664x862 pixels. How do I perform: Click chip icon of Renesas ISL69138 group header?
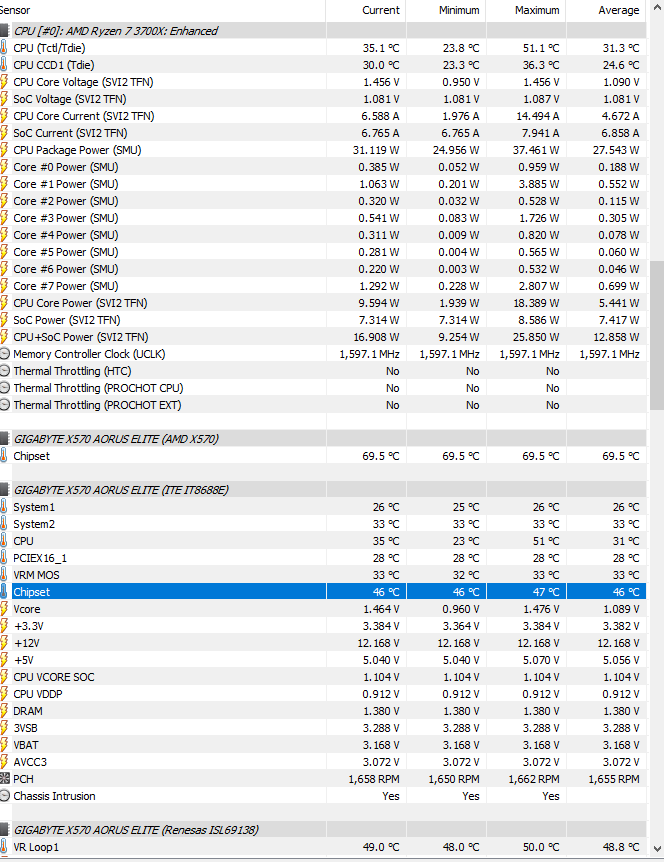[4, 830]
